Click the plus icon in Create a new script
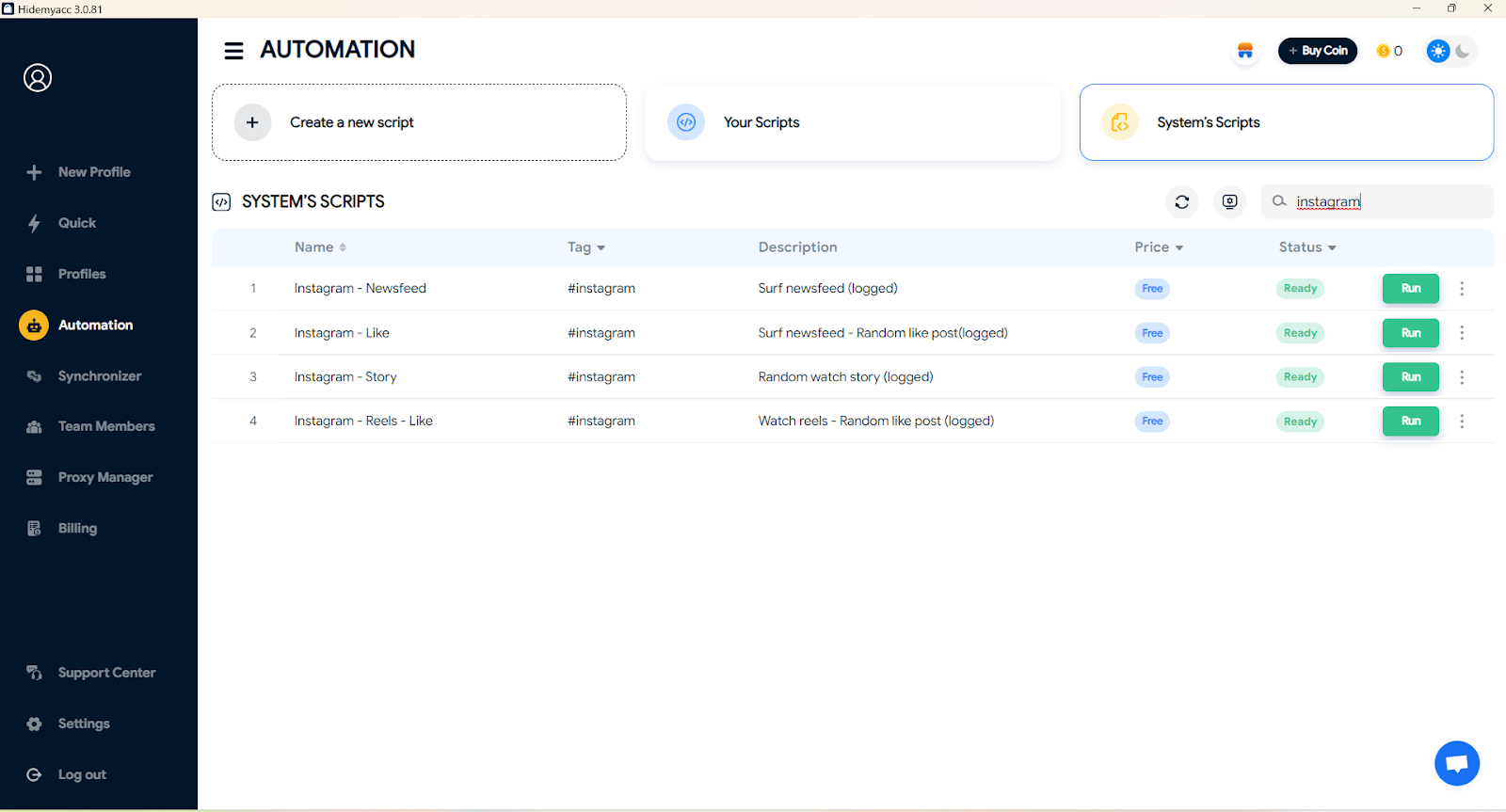This screenshot has width=1506, height=812. point(252,122)
